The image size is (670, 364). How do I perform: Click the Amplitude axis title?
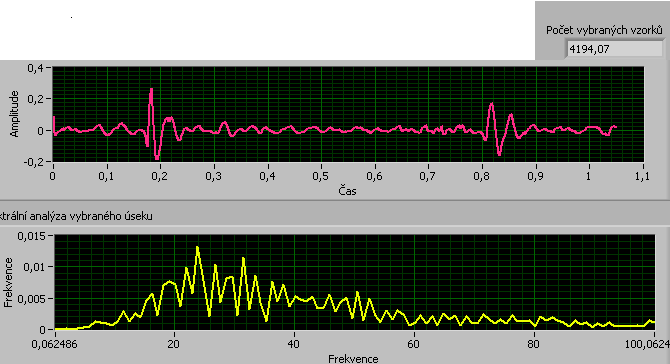pyautogui.click(x=15, y=114)
